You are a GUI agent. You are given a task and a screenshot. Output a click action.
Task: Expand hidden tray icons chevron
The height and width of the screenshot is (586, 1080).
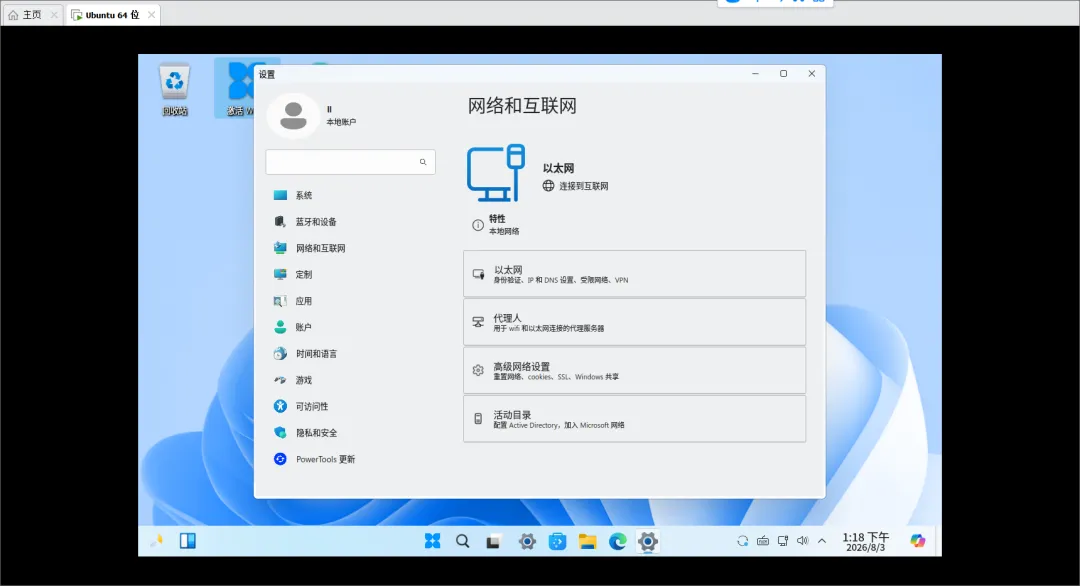pyautogui.click(x=822, y=541)
